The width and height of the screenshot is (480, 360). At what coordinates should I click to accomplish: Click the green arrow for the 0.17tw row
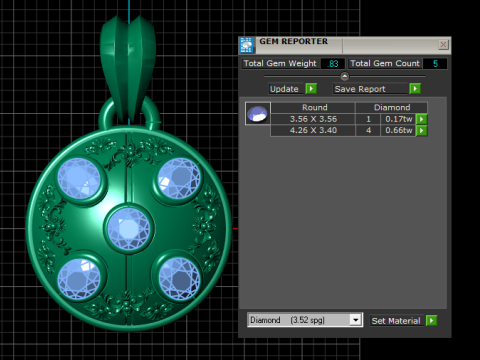click(422, 119)
